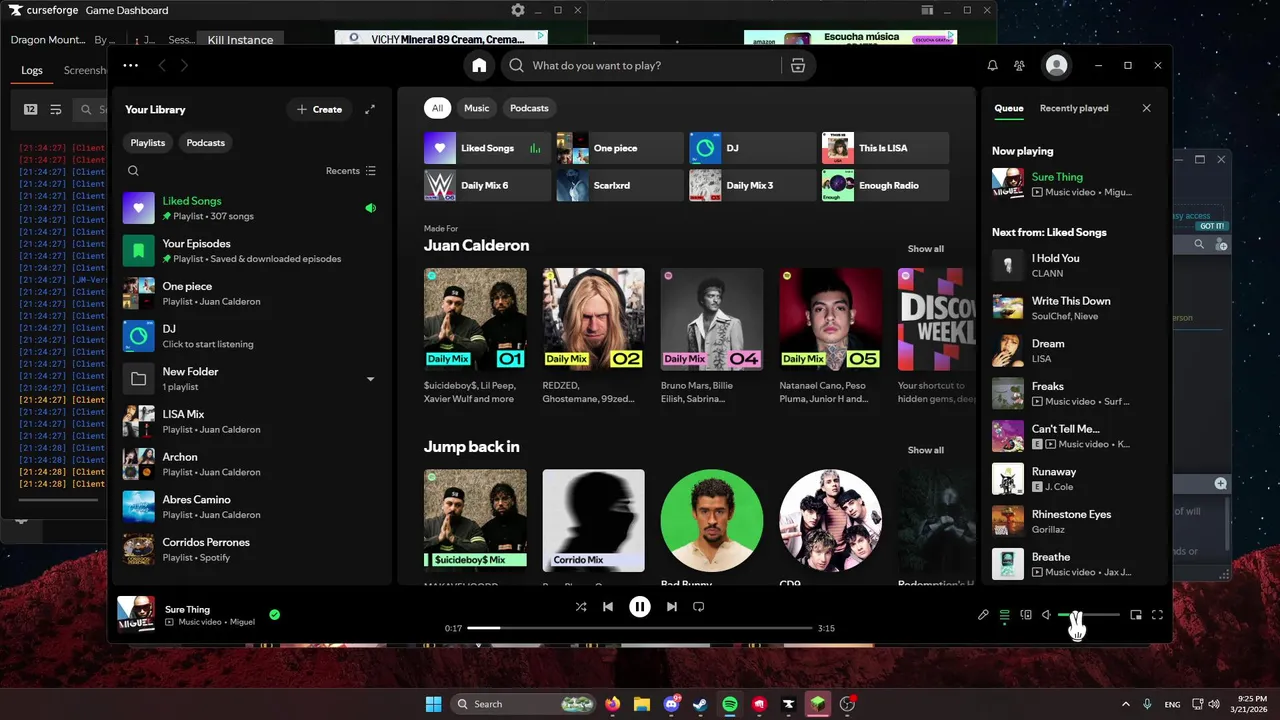Filter library by Podcasts chip

tap(206, 143)
